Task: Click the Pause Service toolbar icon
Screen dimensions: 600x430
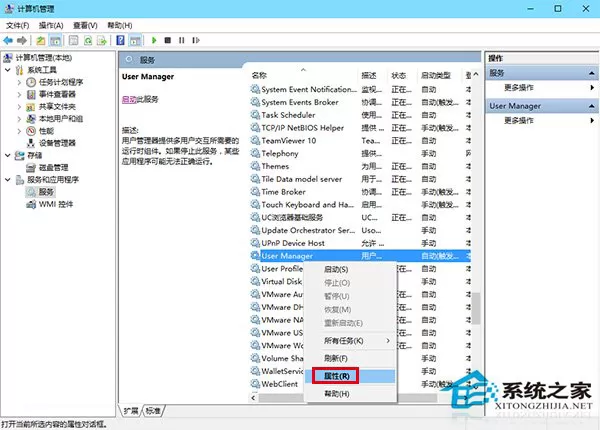Action: pyautogui.click(x=182, y=40)
